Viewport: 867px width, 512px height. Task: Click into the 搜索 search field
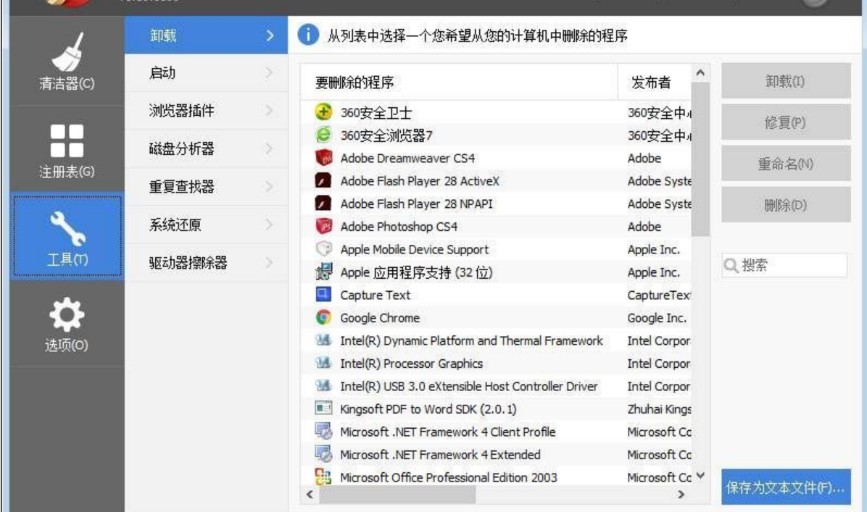click(x=785, y=265)
